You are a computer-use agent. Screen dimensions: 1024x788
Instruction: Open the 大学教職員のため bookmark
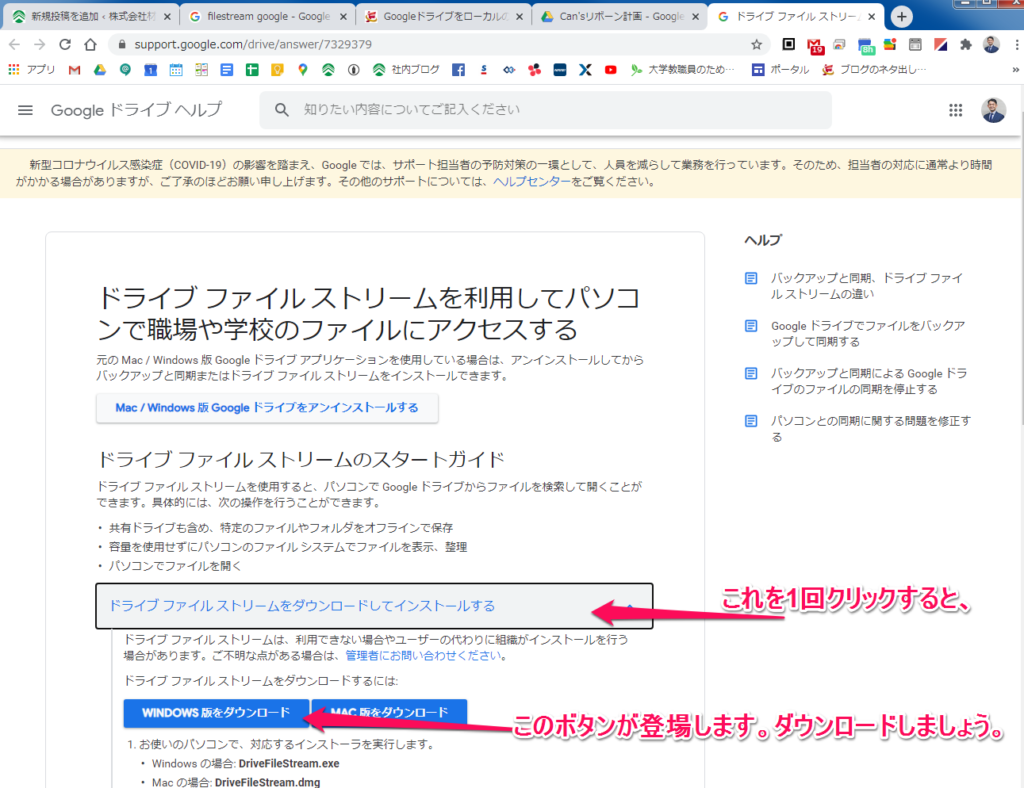pyautogui.click(x=682, y=69)
